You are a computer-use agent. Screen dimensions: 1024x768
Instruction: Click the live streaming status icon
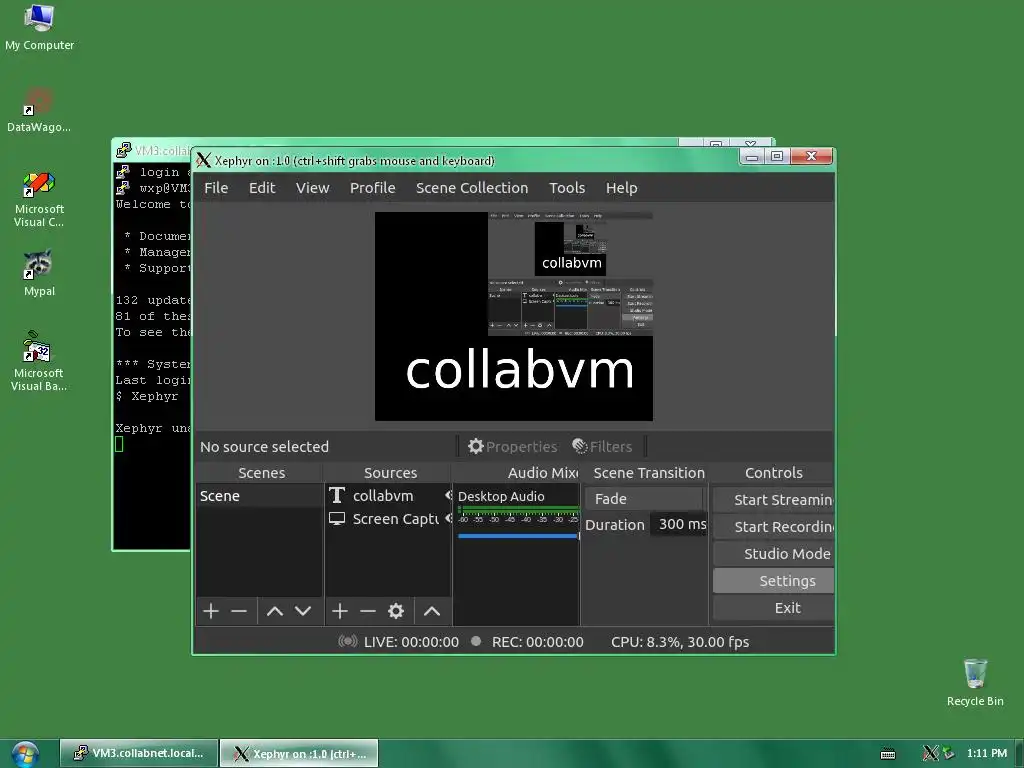tap(347, 641)
